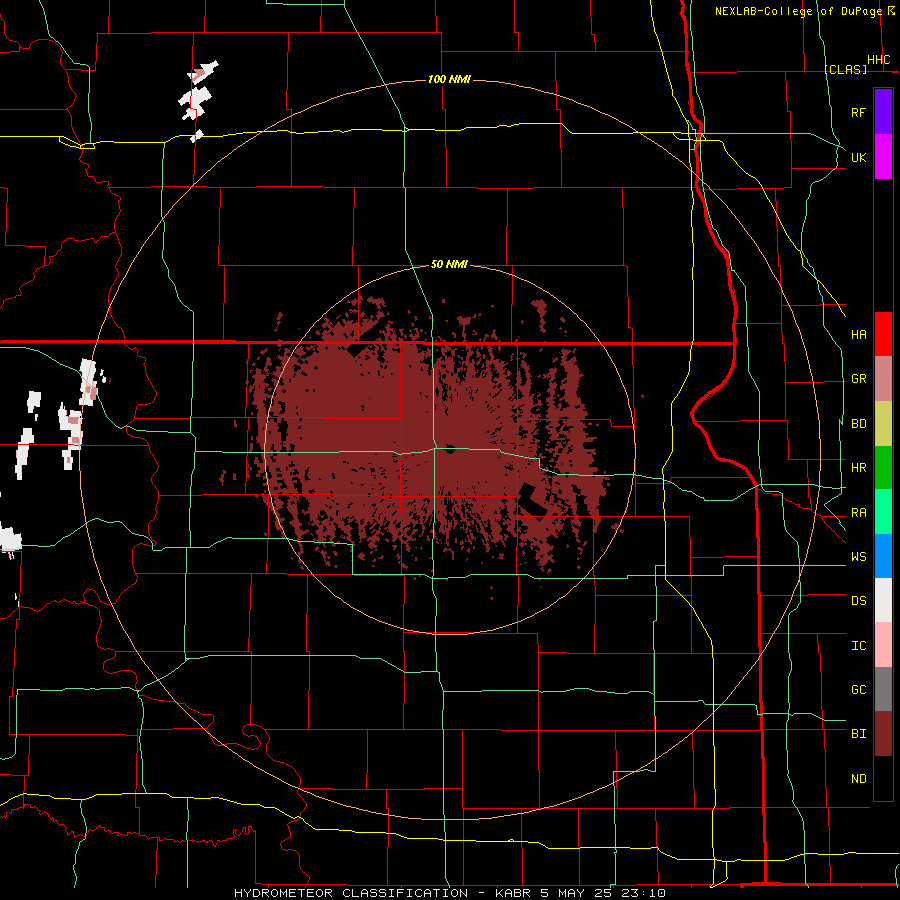Click the RF purple legend swatch
The height and width of the screenshot is (900, 900).
(883, 112)
